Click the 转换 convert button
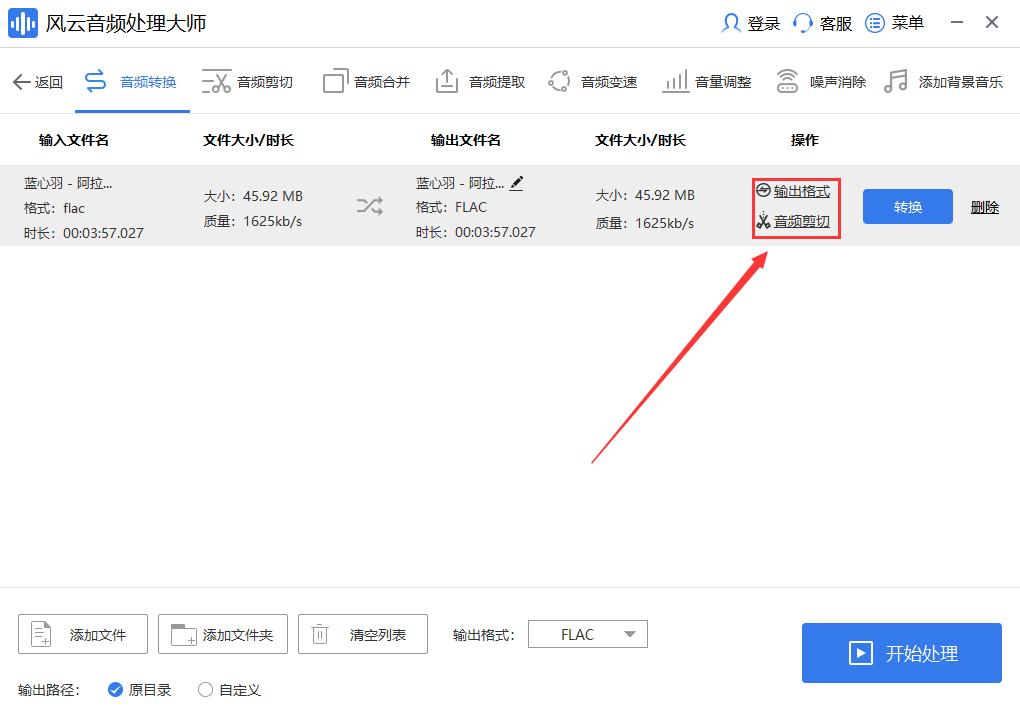 (906, 206)
